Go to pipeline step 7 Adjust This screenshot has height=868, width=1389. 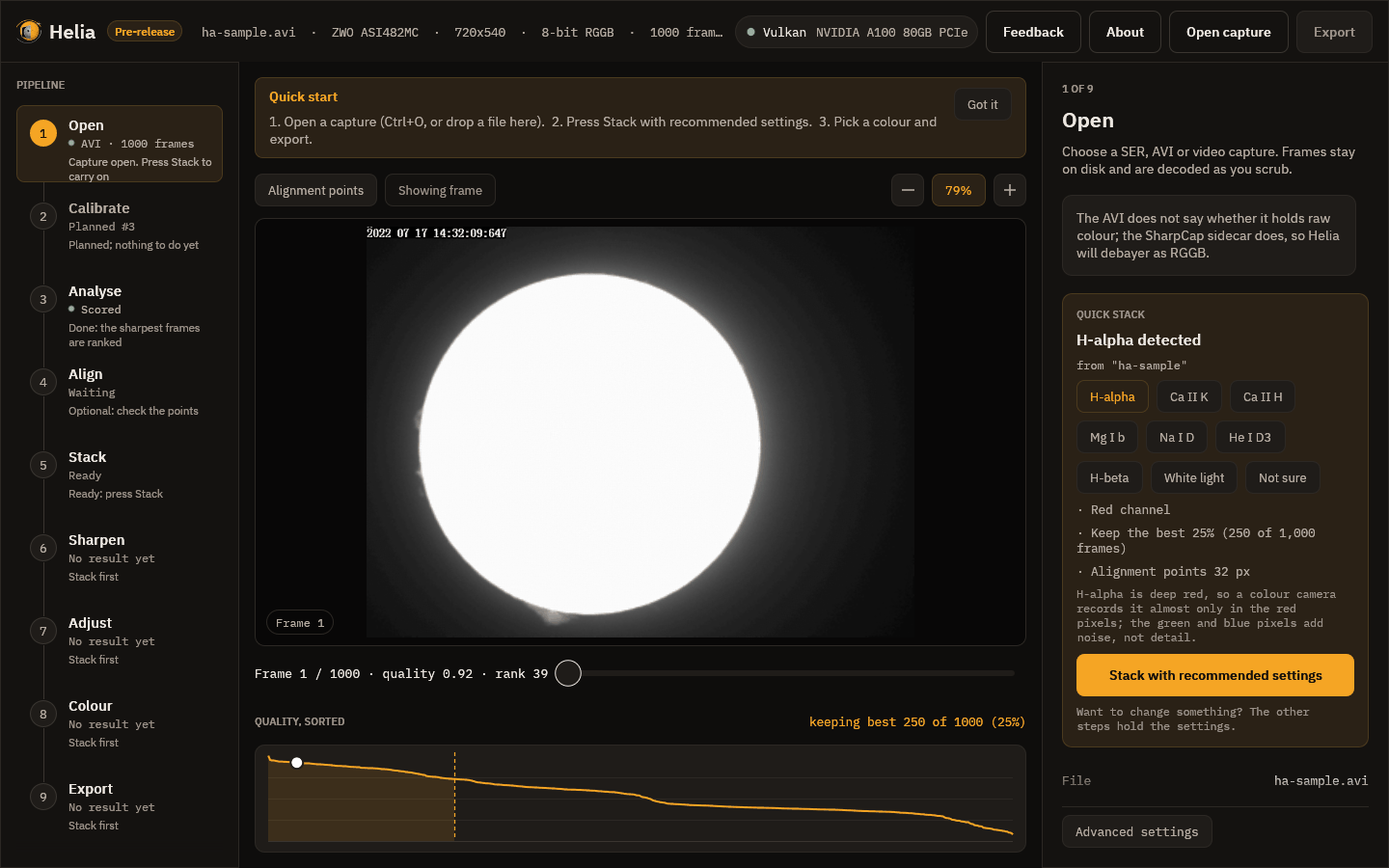[120, 641]
